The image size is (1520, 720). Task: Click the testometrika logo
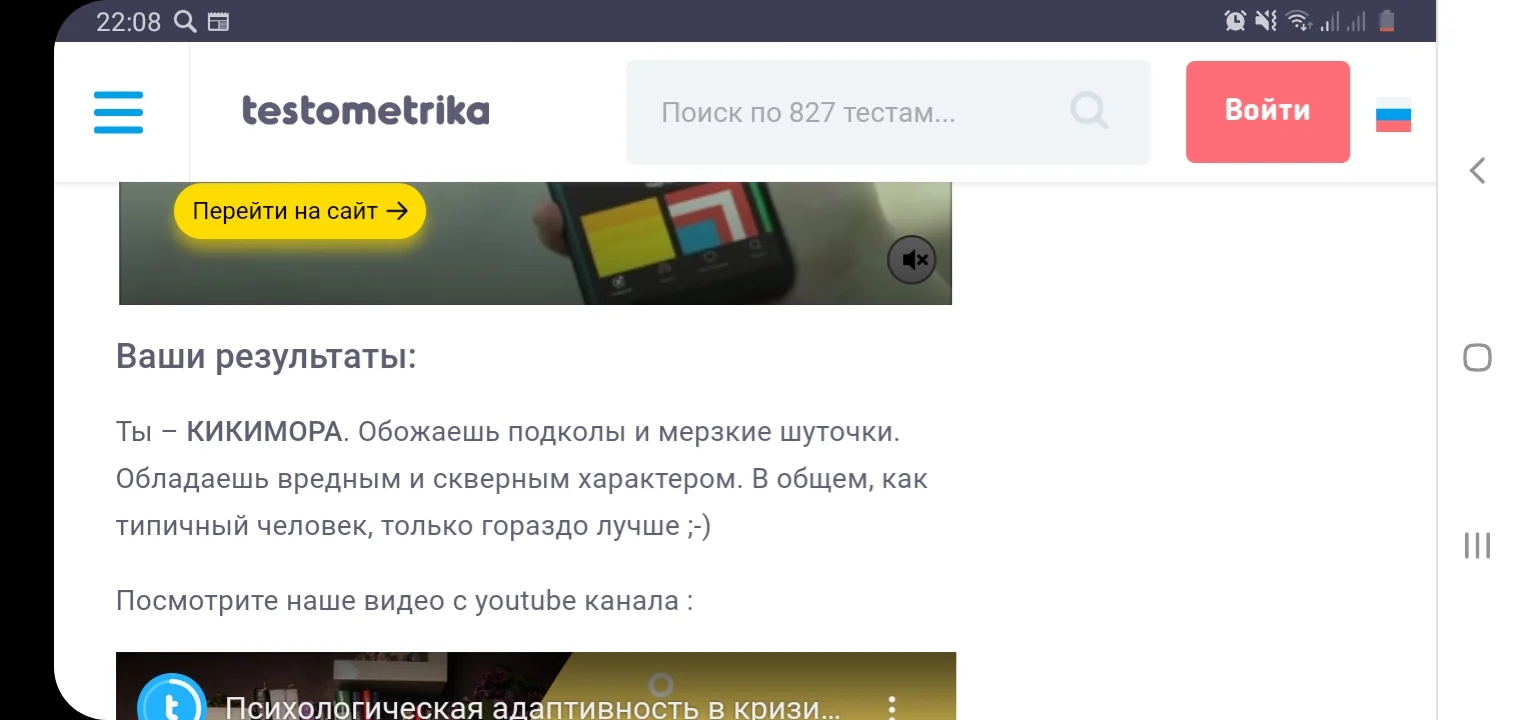[365, 111]
